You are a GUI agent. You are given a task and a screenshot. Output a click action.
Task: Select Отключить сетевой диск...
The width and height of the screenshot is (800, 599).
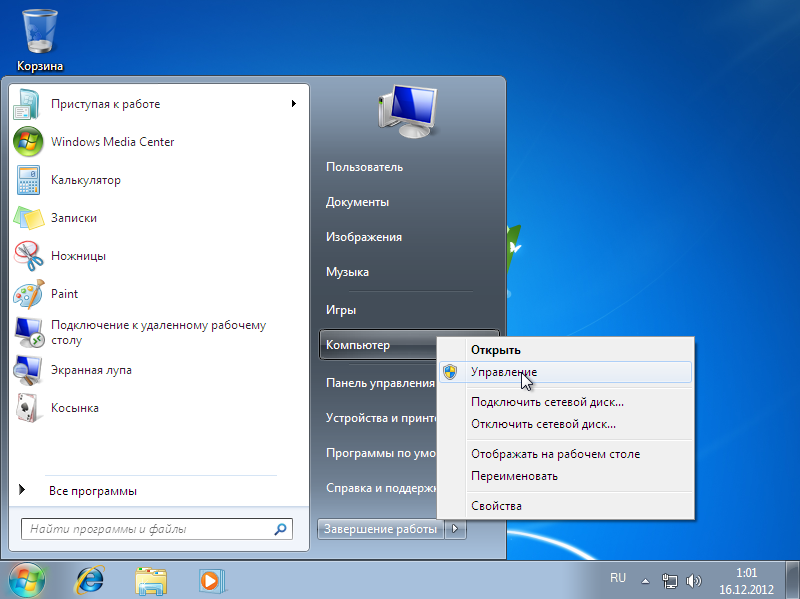[x=565, y=424]
